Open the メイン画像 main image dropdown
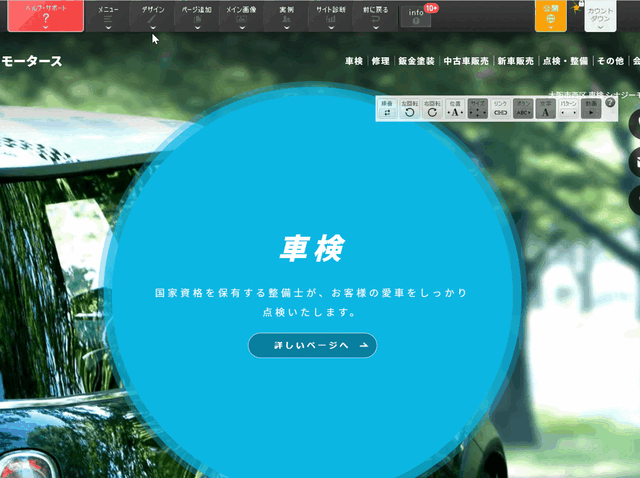Screen dimensions: 640x478 coord(242,16)
